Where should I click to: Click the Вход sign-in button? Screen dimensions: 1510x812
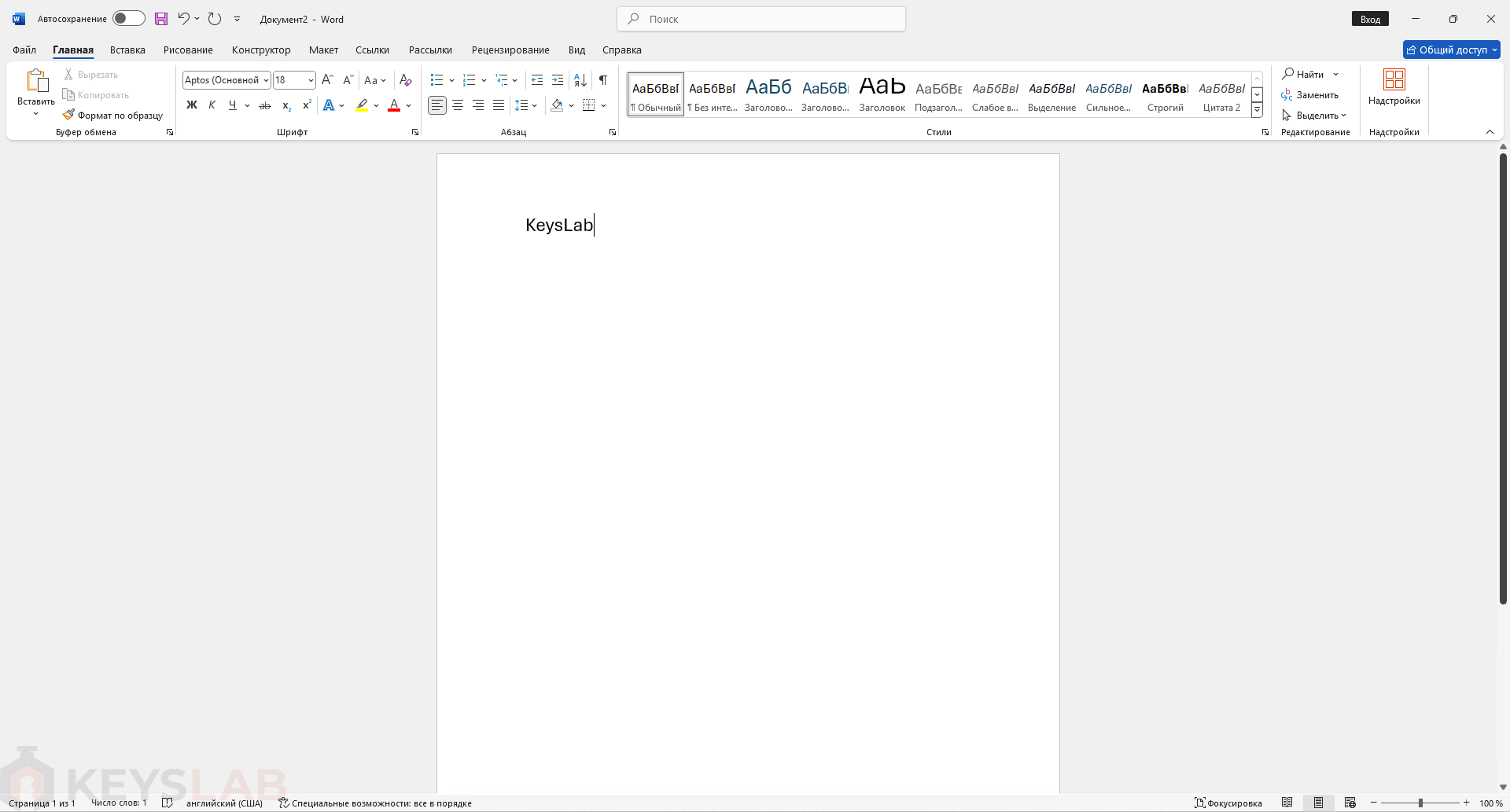1370,20
